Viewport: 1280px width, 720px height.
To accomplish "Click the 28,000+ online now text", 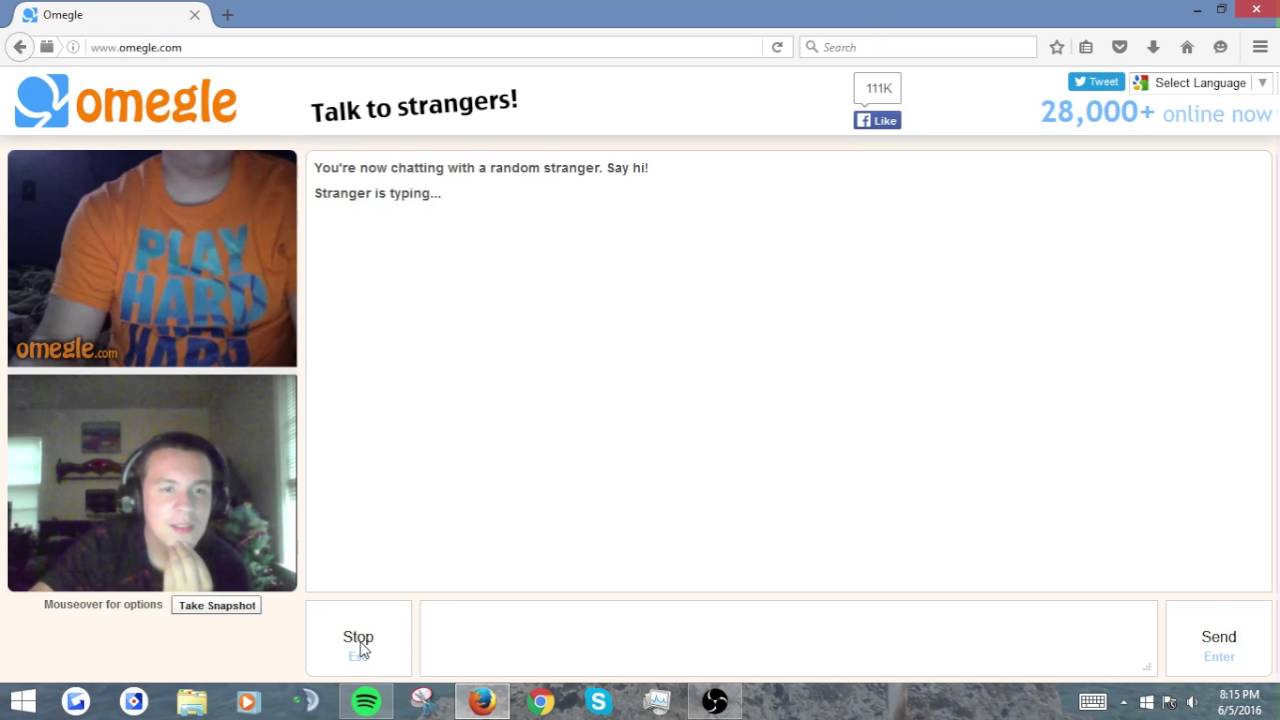I will click(1156, 112).
